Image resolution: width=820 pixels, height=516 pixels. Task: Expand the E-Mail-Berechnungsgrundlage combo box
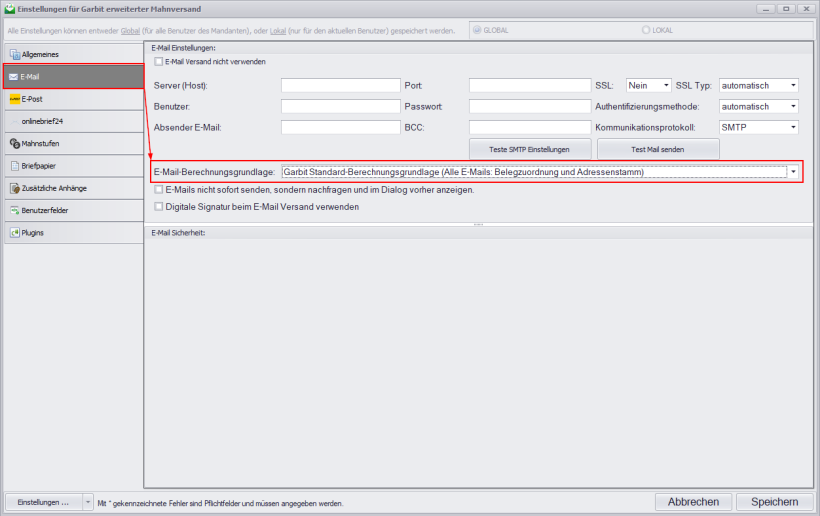pyautogui.click(x=793, y=172)
